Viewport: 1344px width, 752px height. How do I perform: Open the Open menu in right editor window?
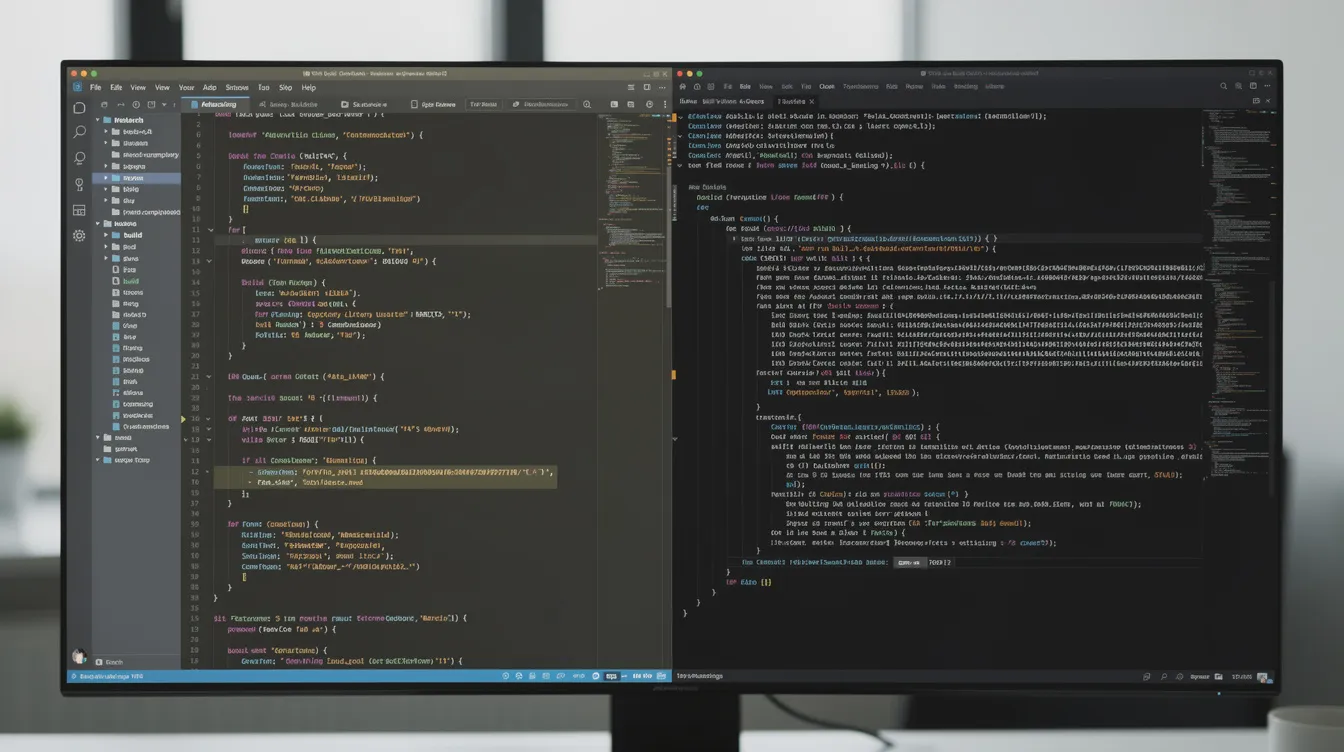826,87
